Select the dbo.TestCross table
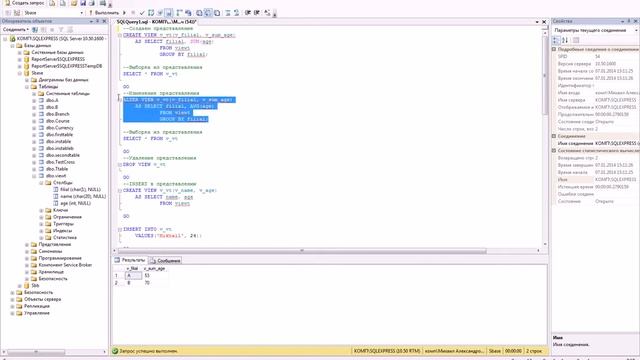 [x=60, y=162]
